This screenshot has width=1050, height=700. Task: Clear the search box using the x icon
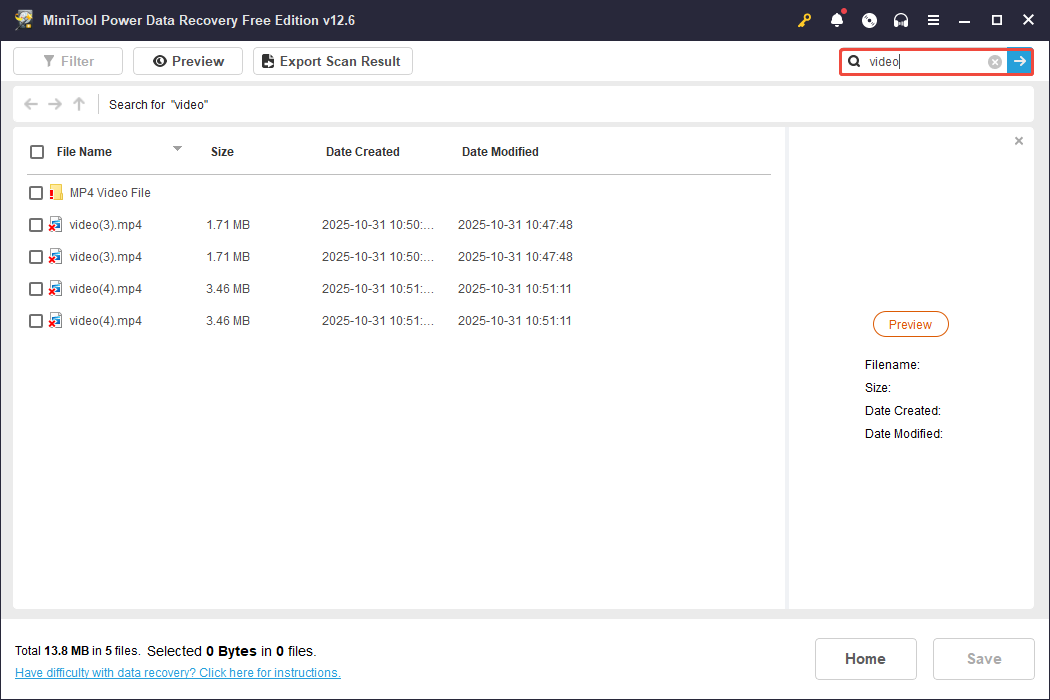pyautogui.click(x=994, y=61)
